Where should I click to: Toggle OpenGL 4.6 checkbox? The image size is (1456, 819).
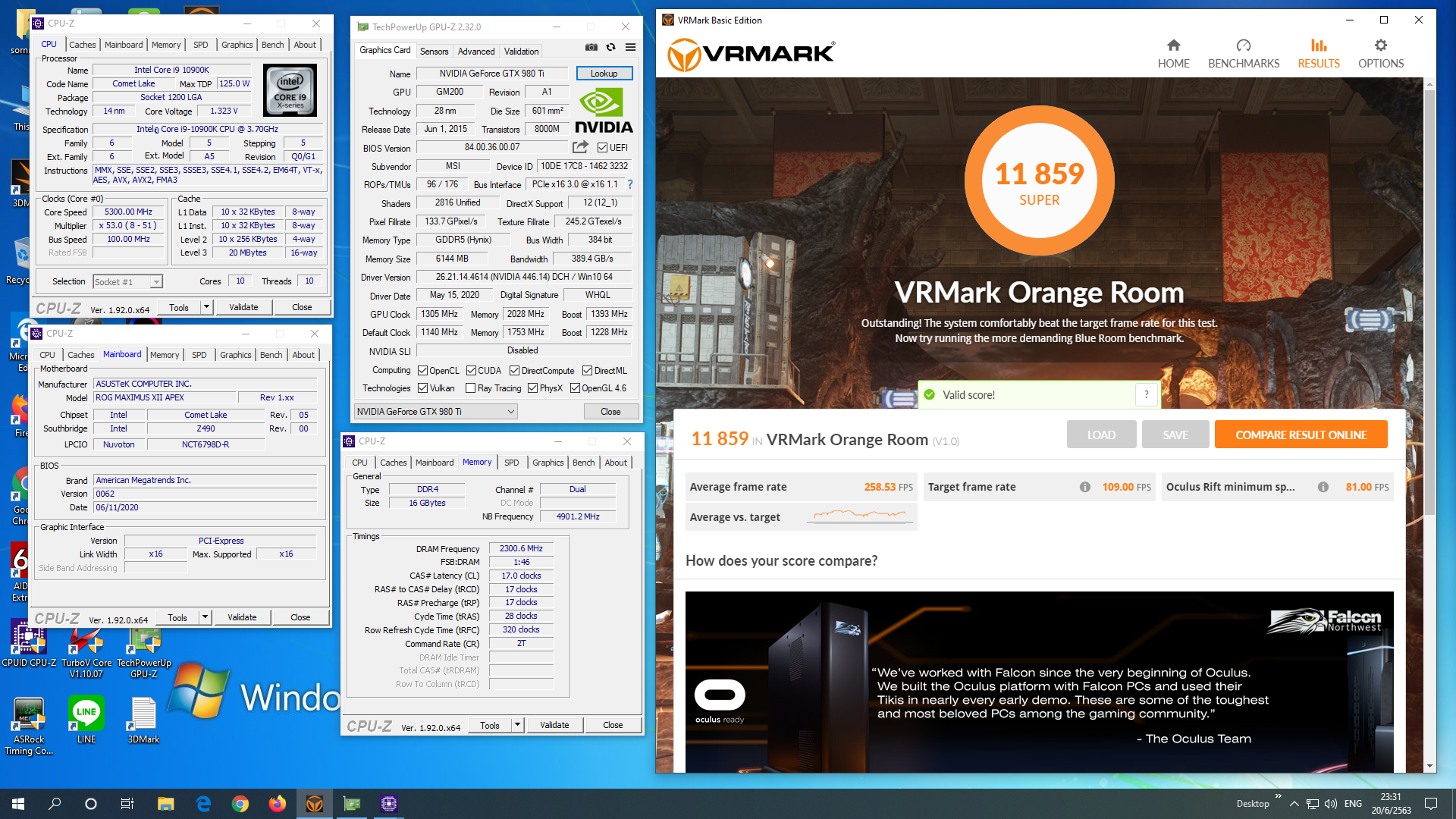(x=575, y=388)
